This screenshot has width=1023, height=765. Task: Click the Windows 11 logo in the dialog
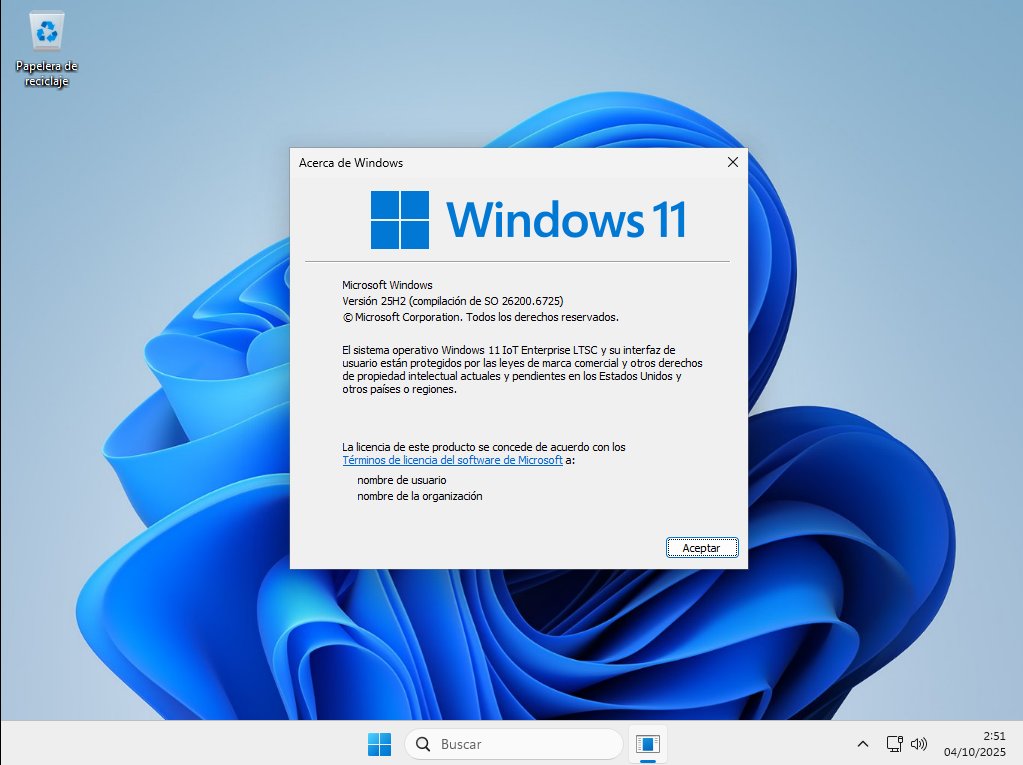[x=528, y=220]
